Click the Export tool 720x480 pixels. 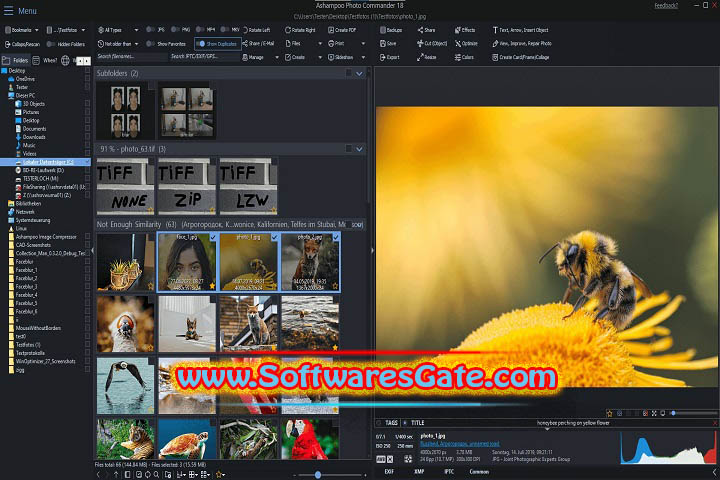click(389, 57)
